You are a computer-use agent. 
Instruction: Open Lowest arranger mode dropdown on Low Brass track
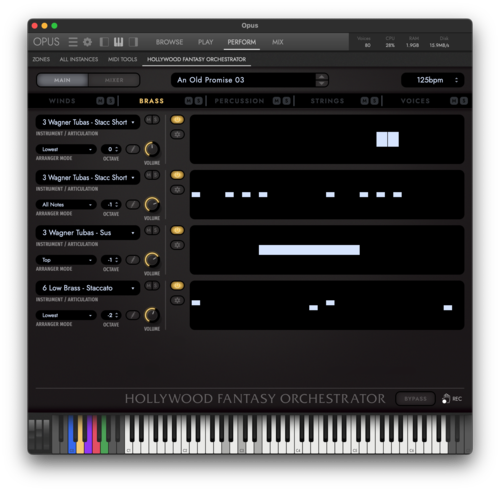click(x=66, y=315)
